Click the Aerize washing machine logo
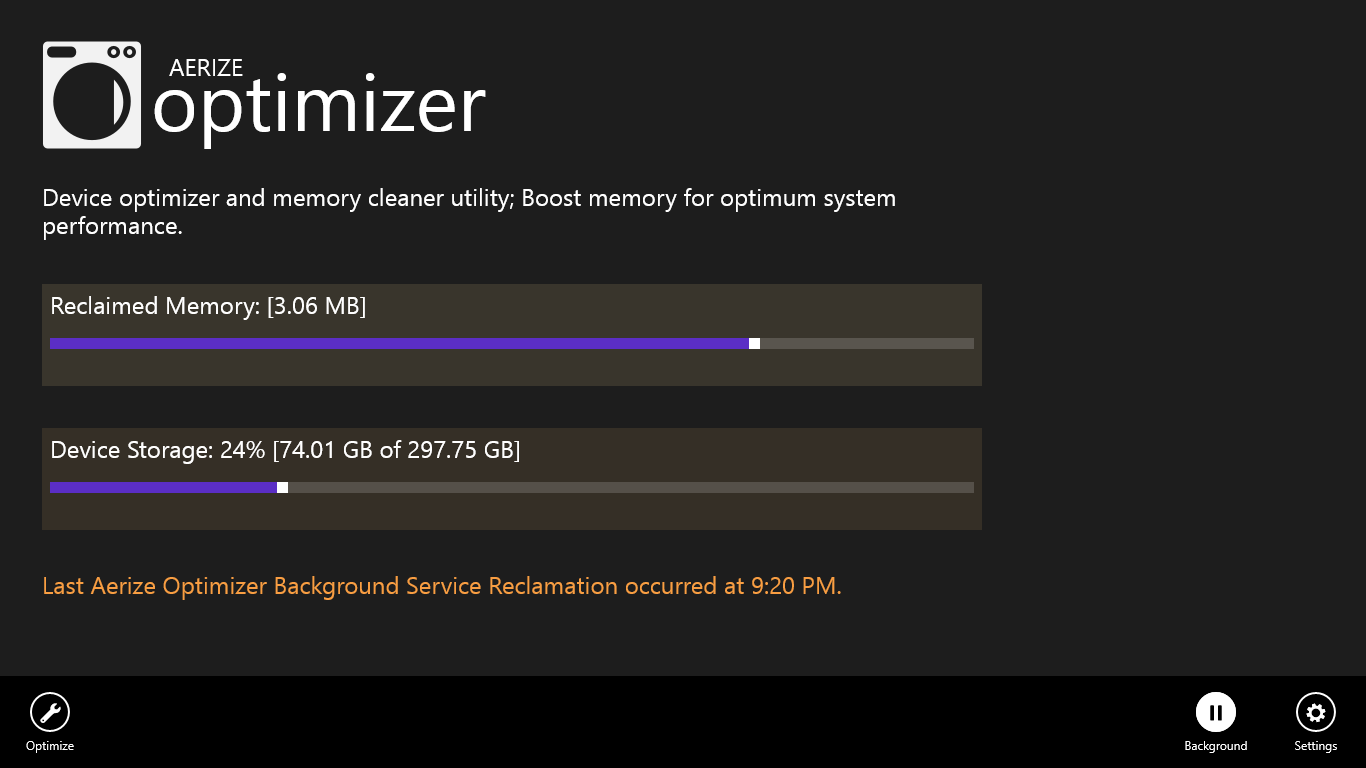The image size is (1366, 768). pyautogui.click(x=93, y=95)
